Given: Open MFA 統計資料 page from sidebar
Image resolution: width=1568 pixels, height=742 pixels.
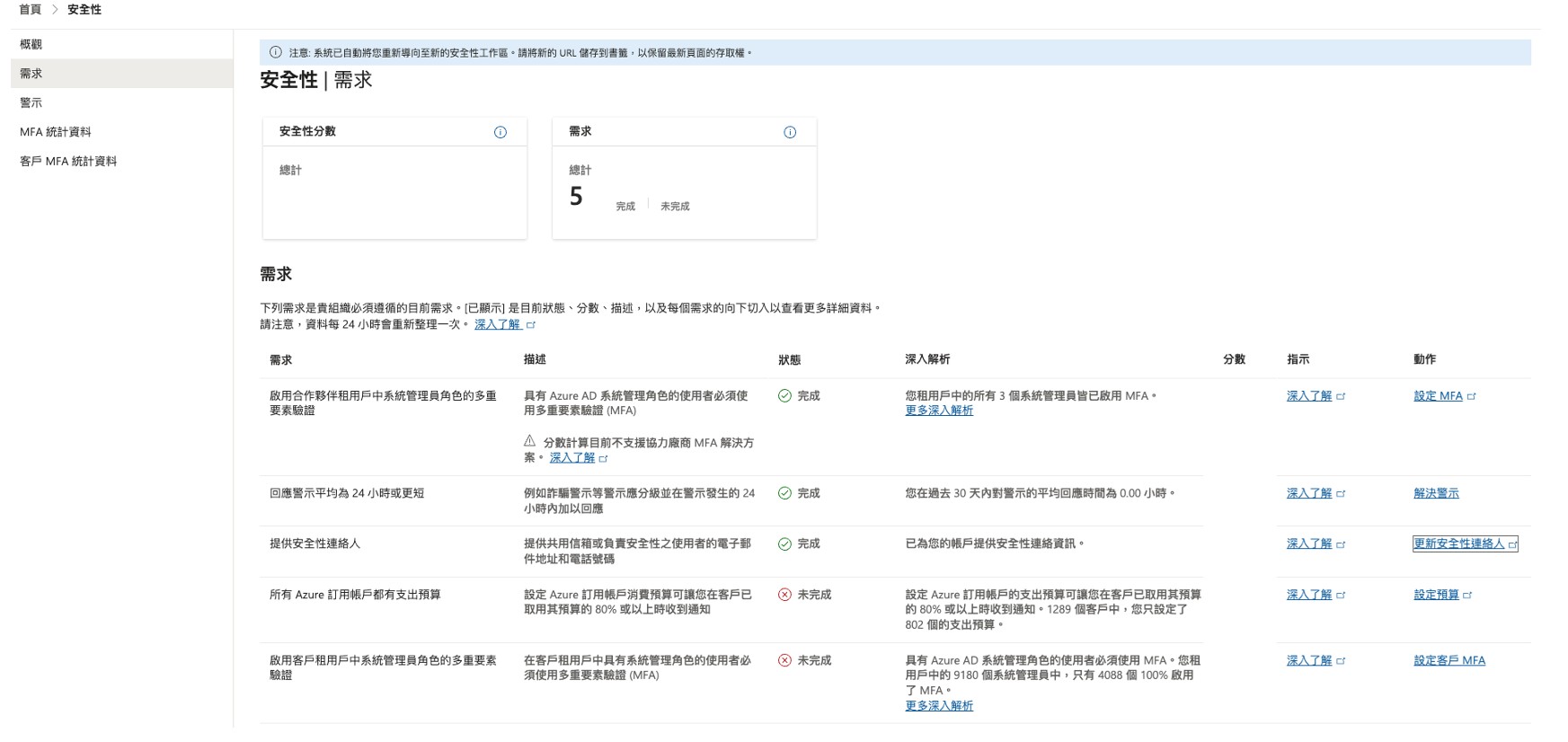Looking at the screenshot, I should (x=56, y=132).
